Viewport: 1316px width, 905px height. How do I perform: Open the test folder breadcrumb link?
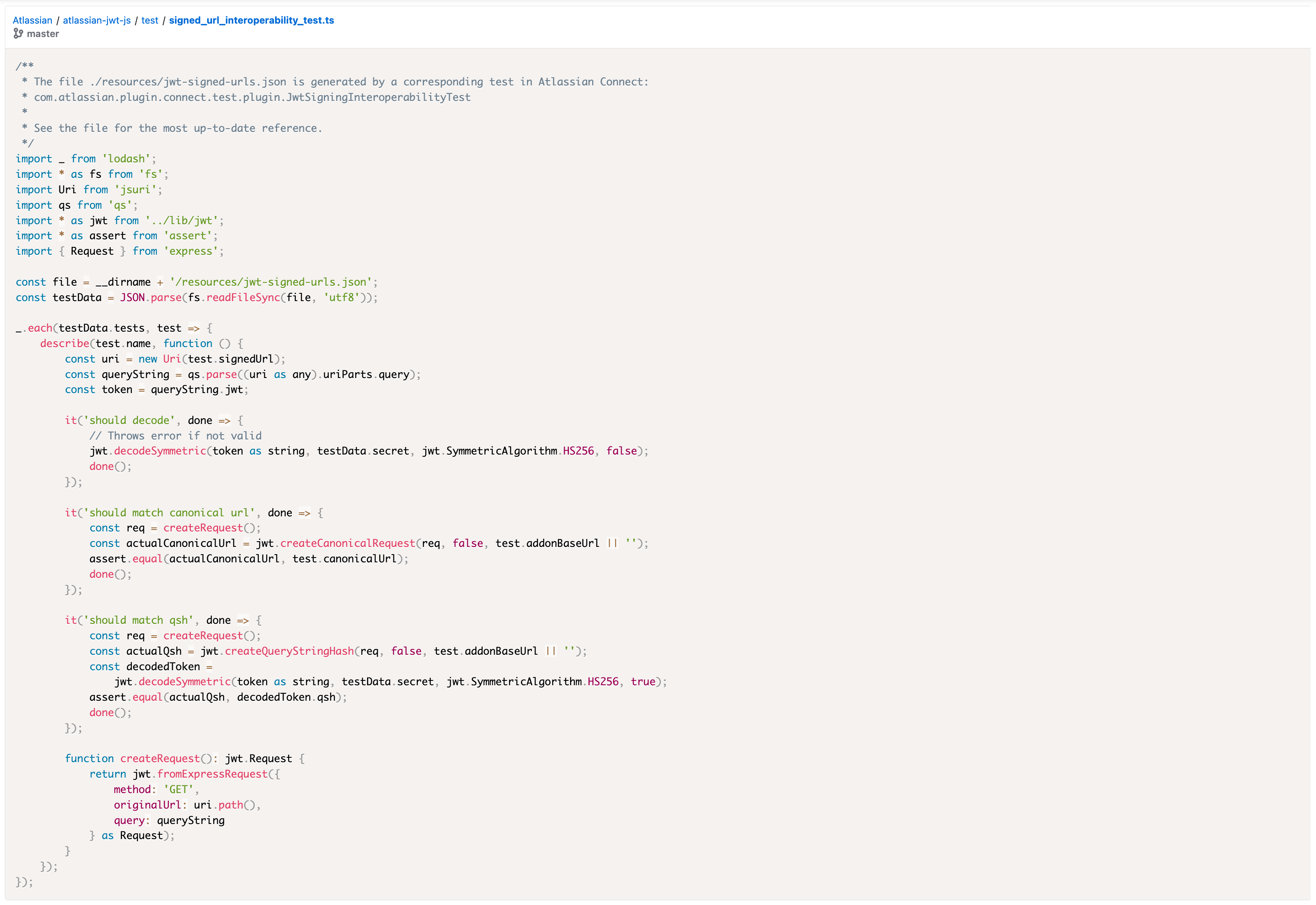150,20
